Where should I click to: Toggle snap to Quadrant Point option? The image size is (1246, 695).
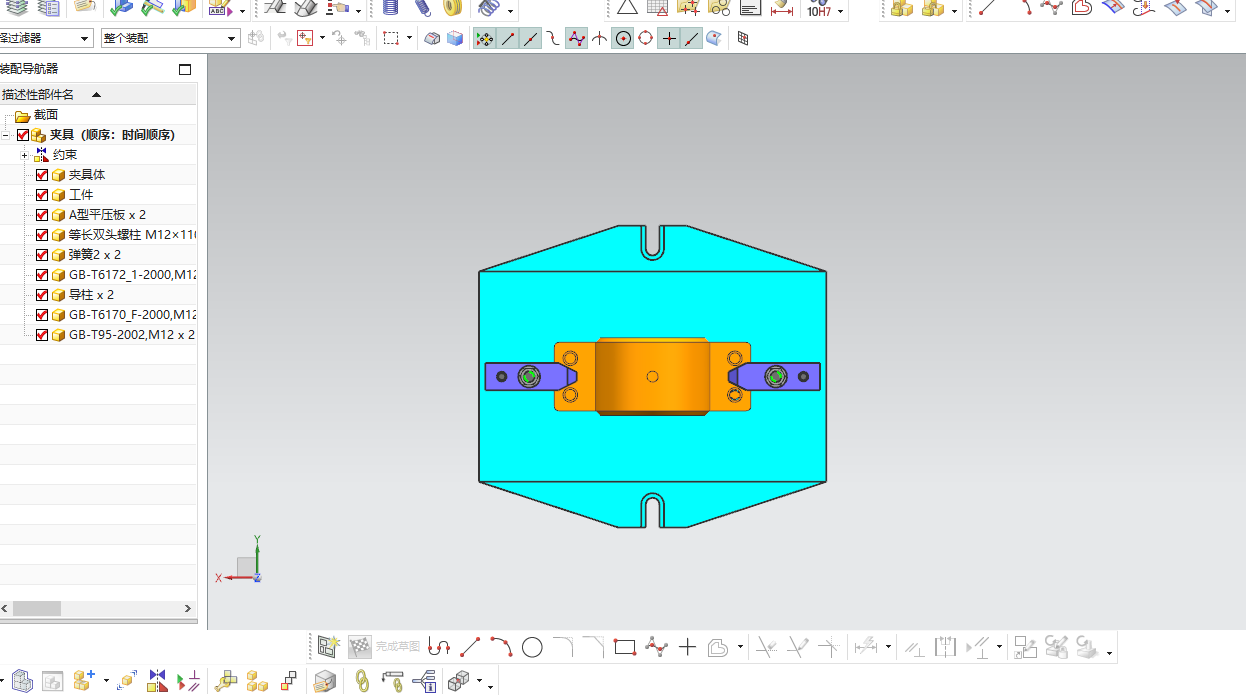646,39
